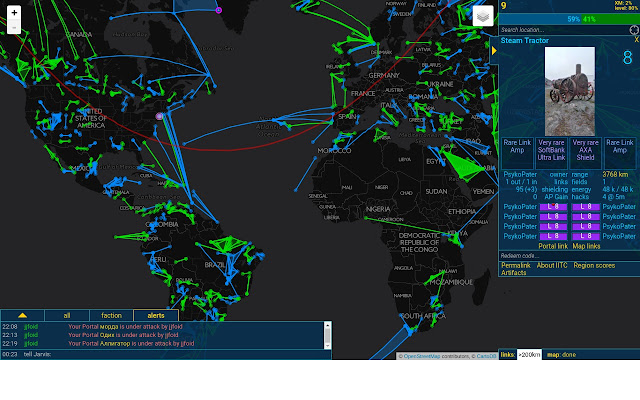
Task: Collapse the sidebar with yellow arrow
Action: (494, 51)
